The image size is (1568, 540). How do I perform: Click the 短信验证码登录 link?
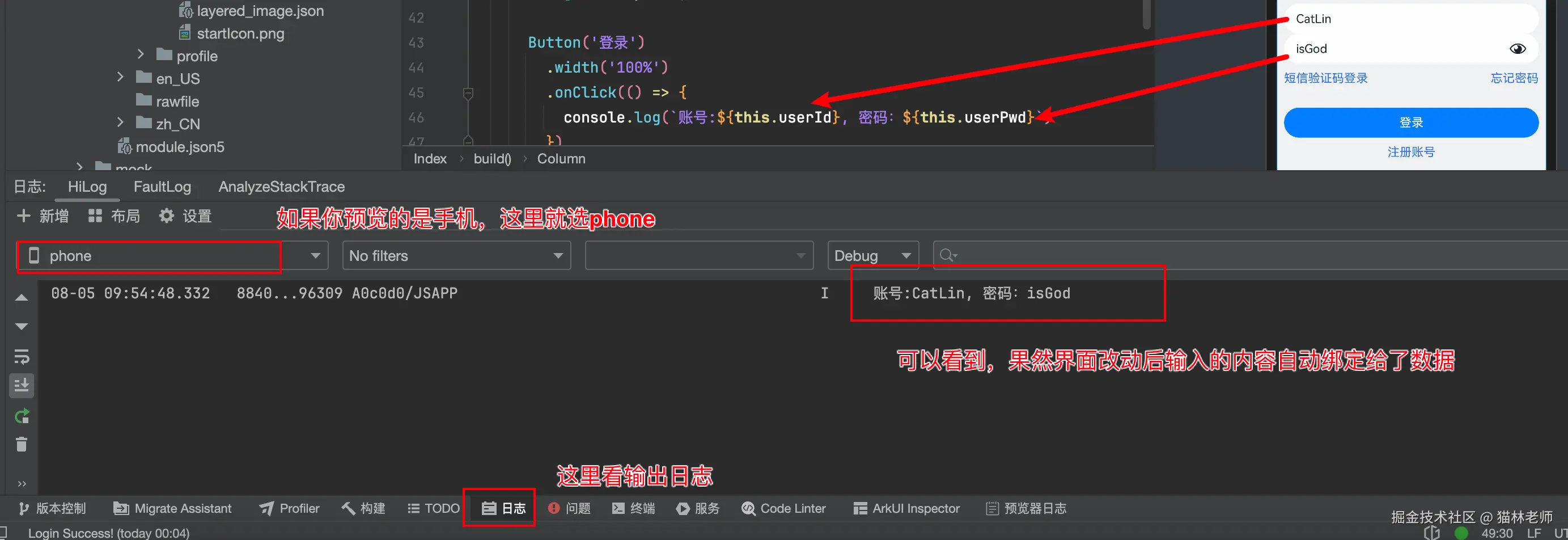[1326, 78]
